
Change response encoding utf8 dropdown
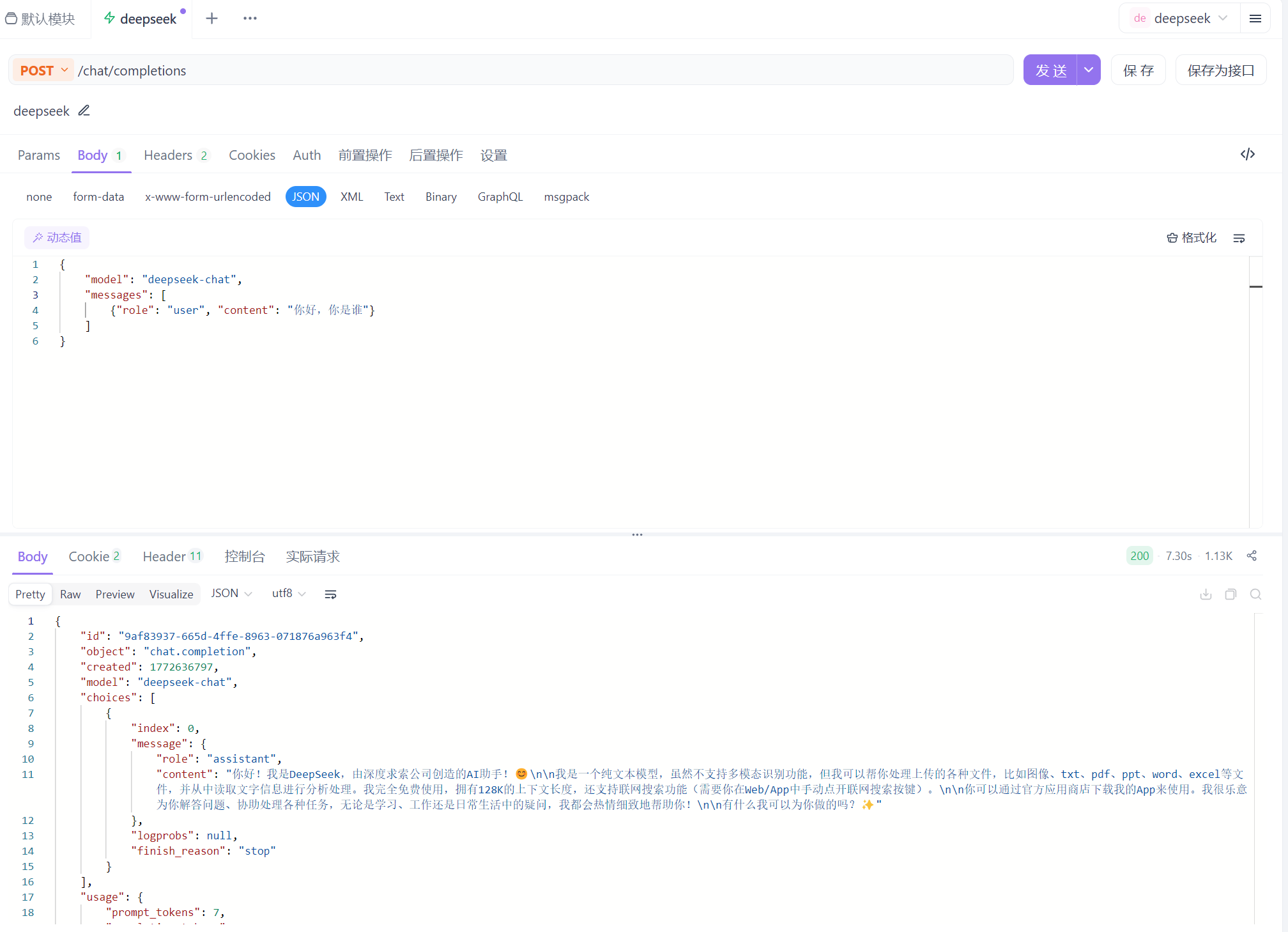click(289, 594)
